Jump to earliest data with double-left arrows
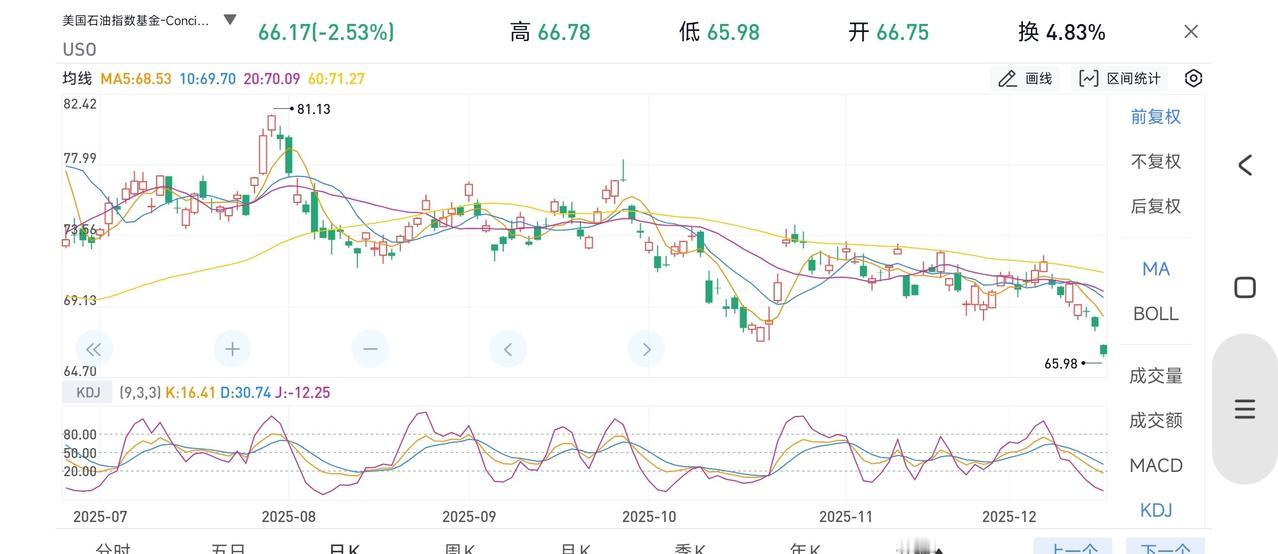Viewport: 1278px width, 554px height. [x=94, y=349]
